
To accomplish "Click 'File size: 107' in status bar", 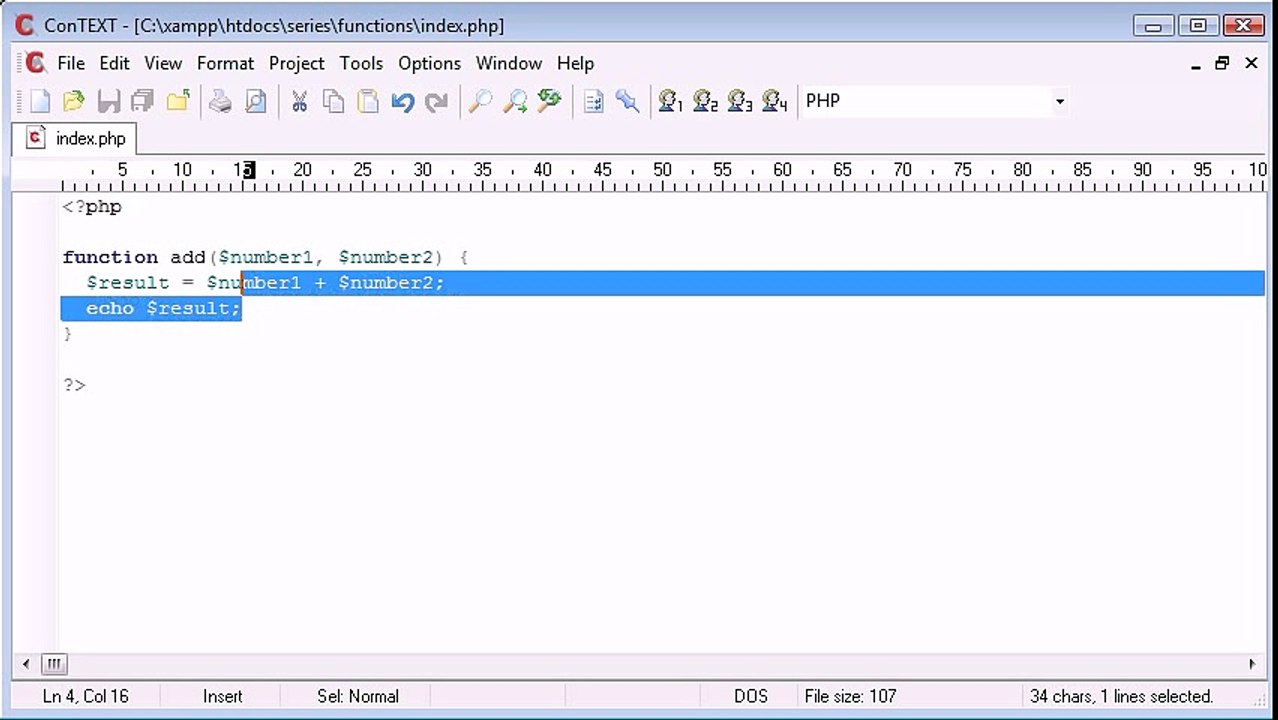I will (x=850, y=696).
